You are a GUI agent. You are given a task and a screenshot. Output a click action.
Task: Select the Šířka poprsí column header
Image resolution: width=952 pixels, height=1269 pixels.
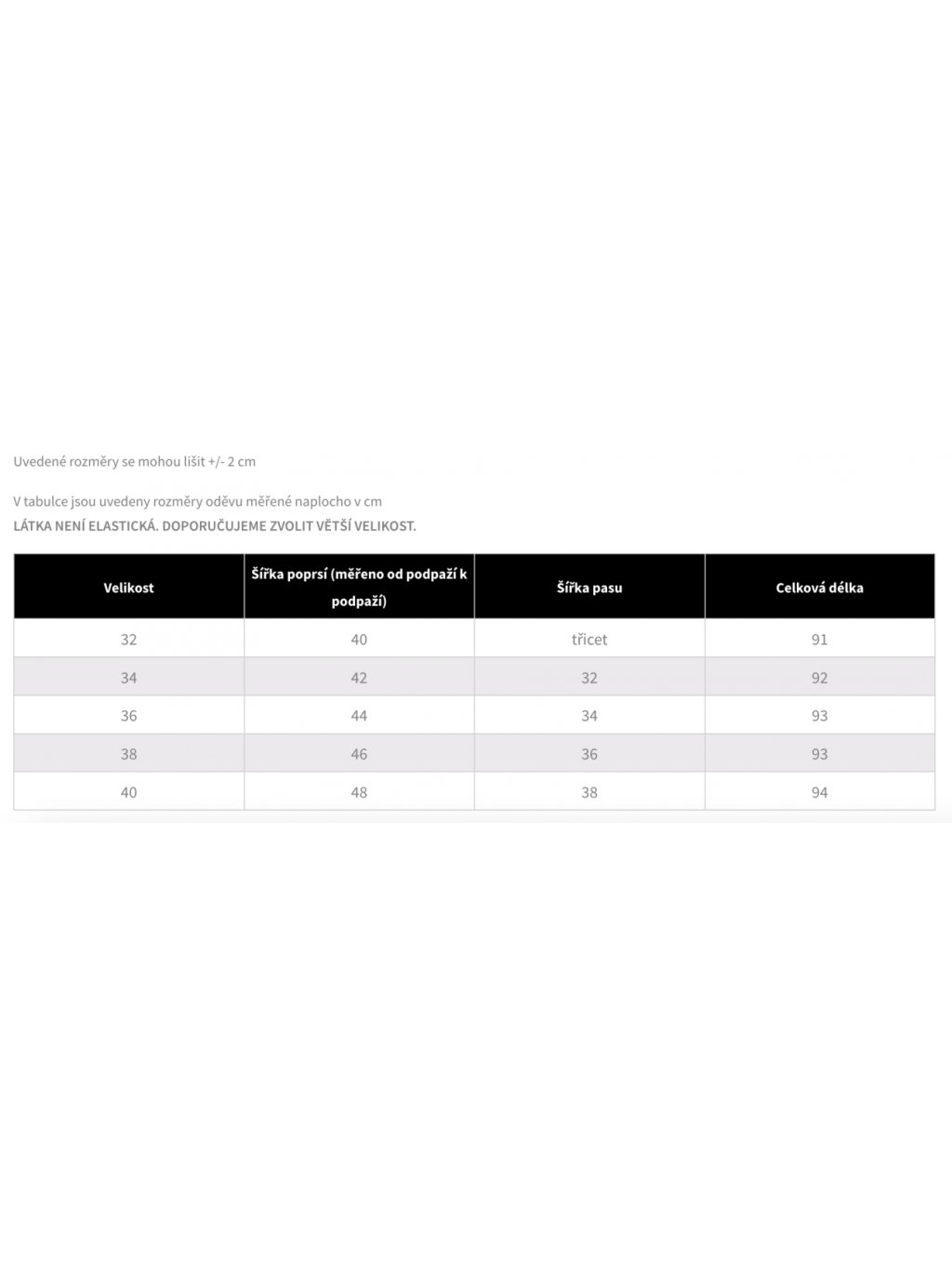359,588
